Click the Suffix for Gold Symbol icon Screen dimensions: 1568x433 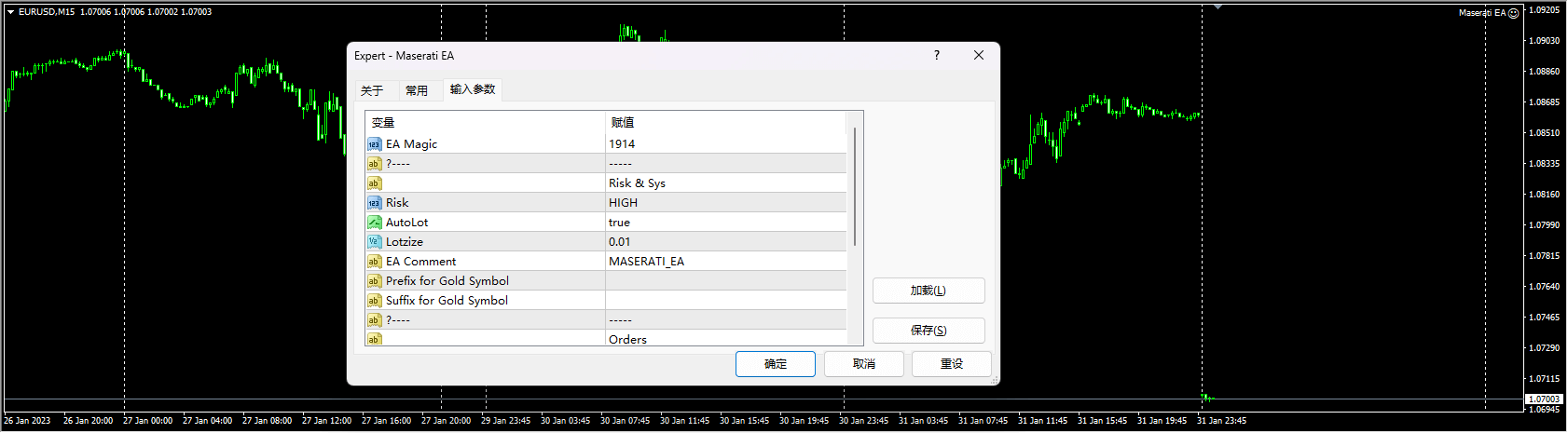pos(374,301)
